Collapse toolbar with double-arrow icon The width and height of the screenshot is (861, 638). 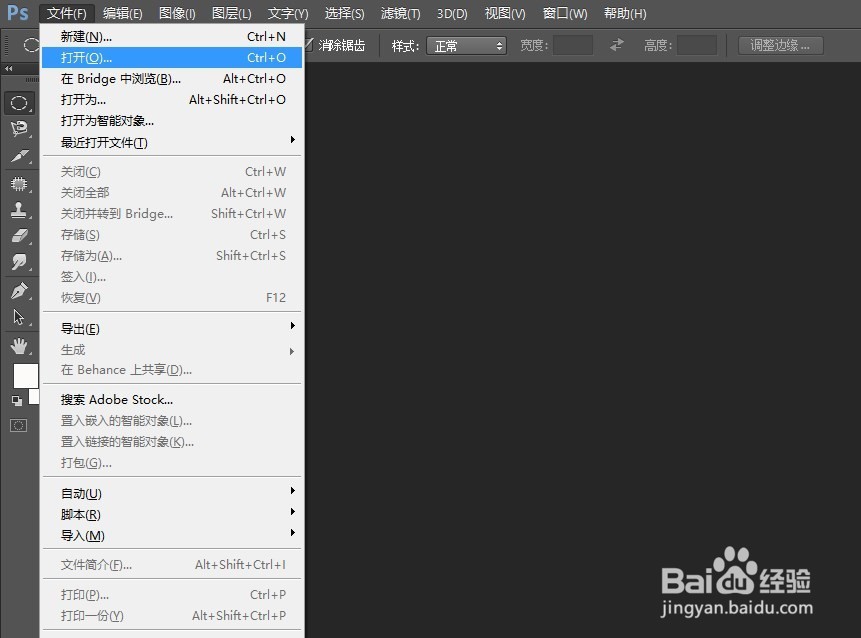(9, 69)
